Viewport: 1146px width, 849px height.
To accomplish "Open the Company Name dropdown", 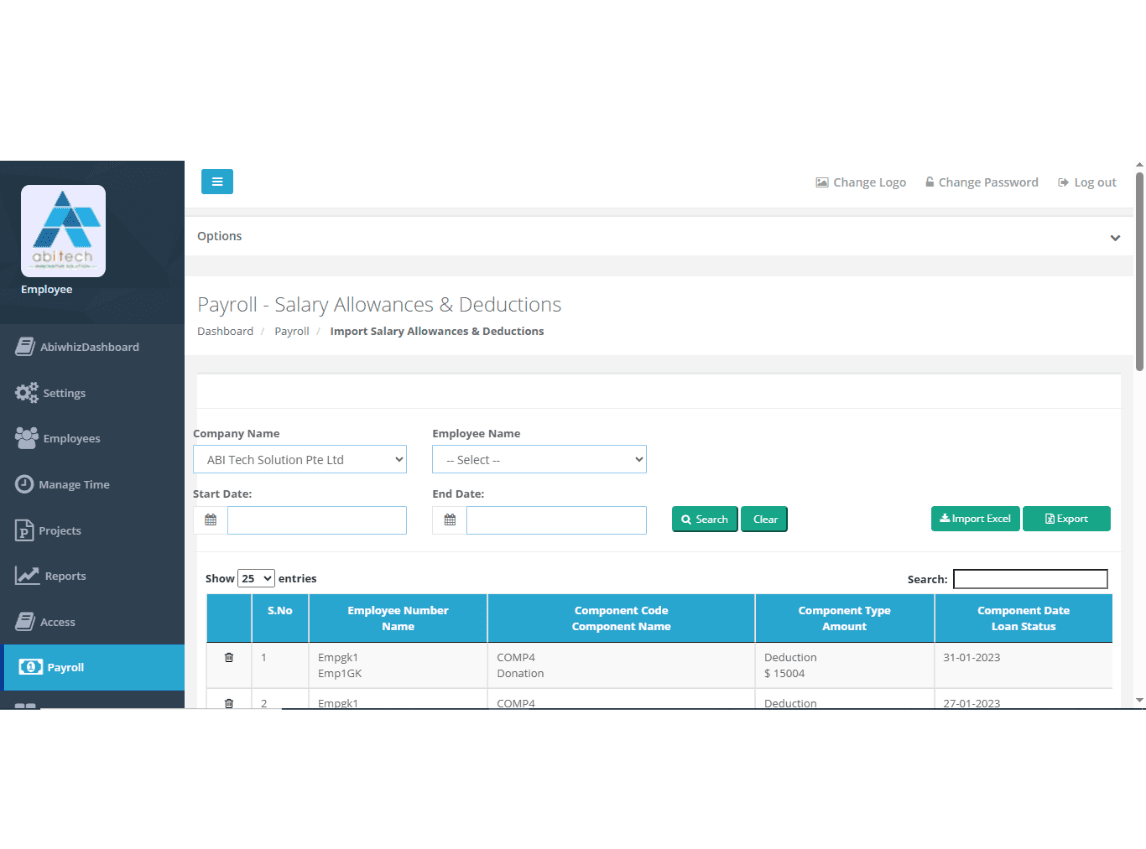I will click(300, 460).
